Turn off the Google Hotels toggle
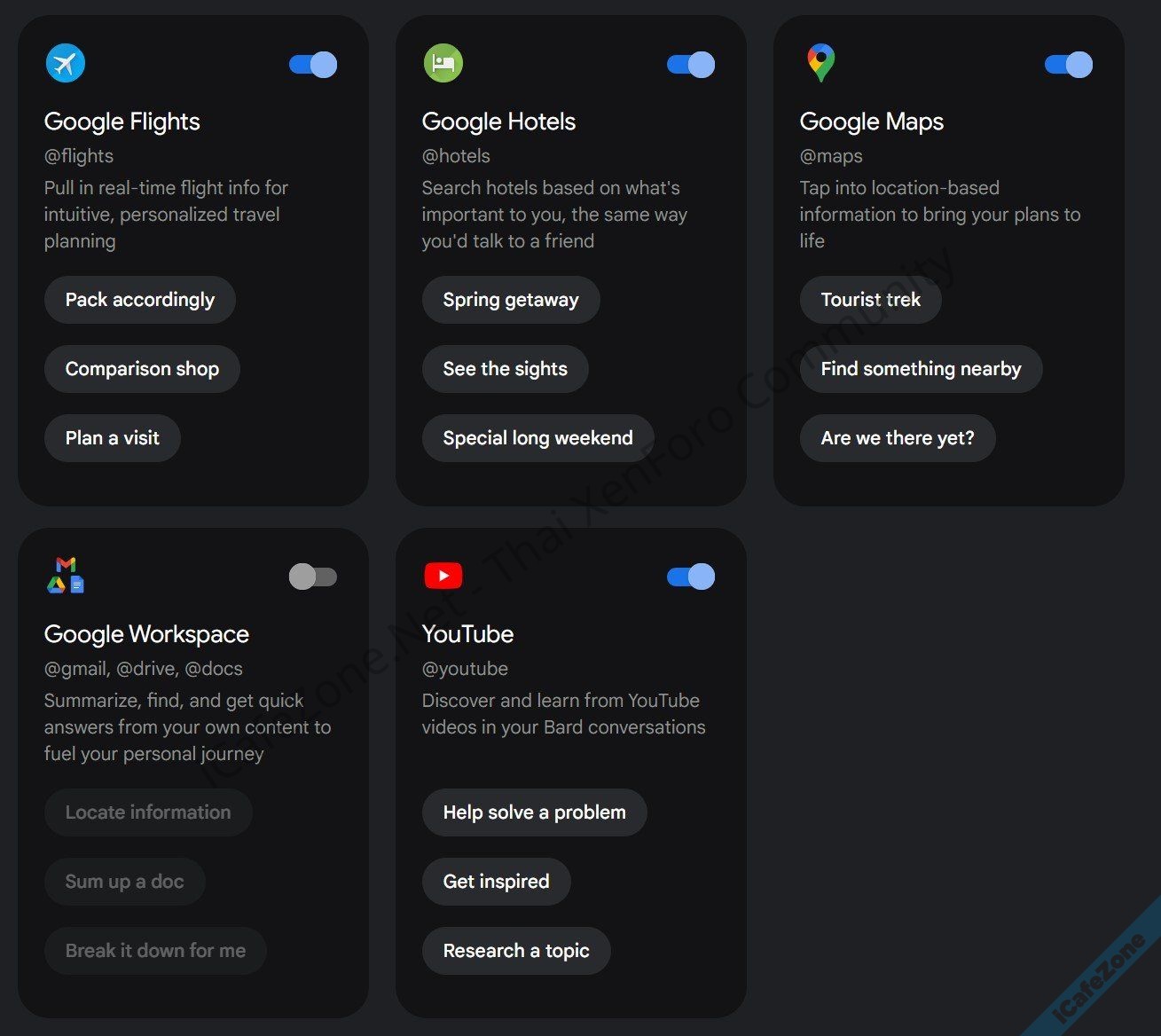This screenshot has height=1036, width=1161. coord(691,65)
